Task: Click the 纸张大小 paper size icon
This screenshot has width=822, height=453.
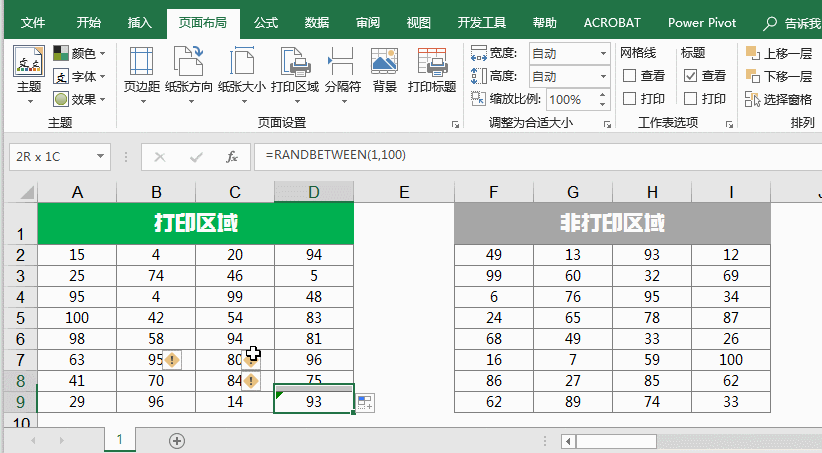Action: [x=242, y=62]
